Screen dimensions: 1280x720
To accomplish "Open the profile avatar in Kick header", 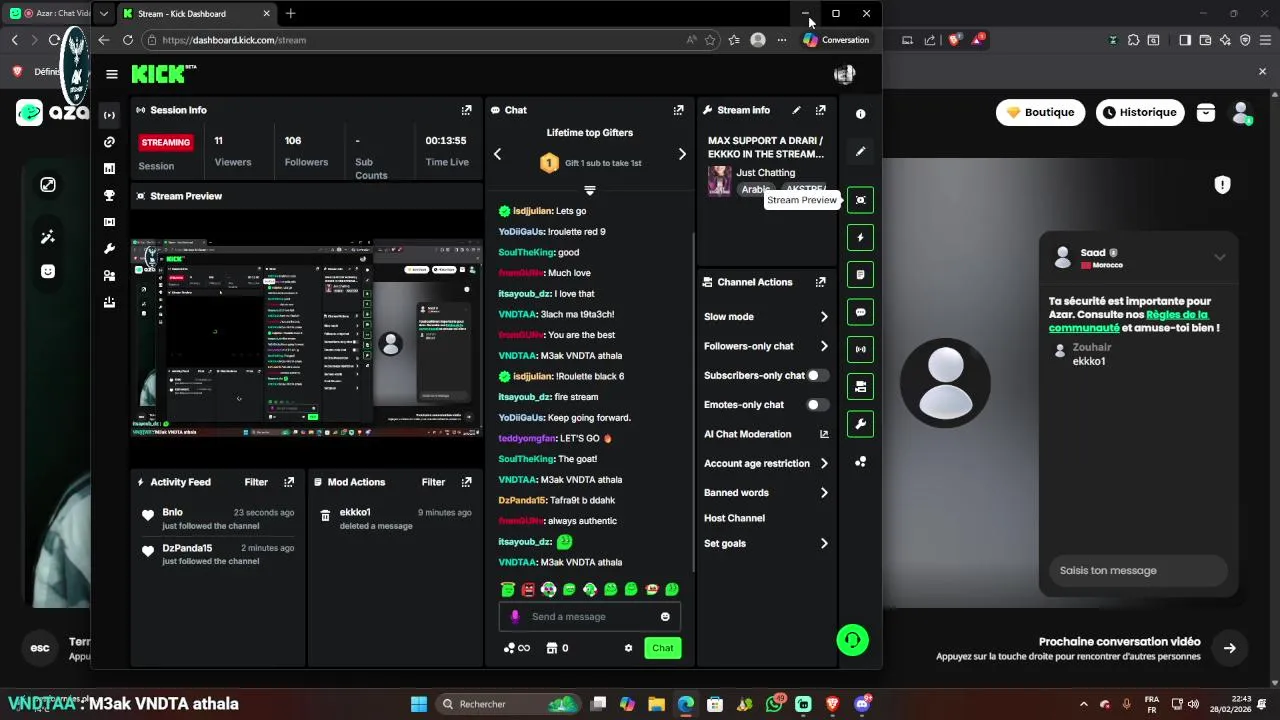I will (x=845, y=74).
